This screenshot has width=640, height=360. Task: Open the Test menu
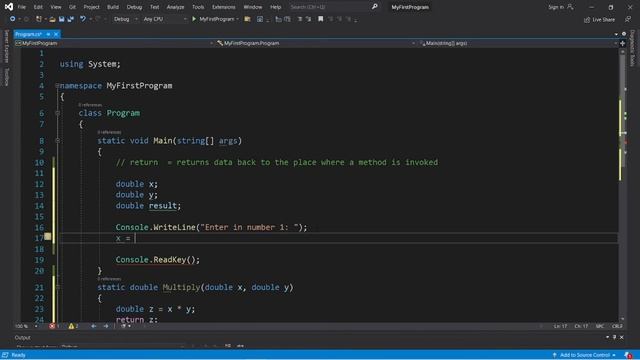155,7
